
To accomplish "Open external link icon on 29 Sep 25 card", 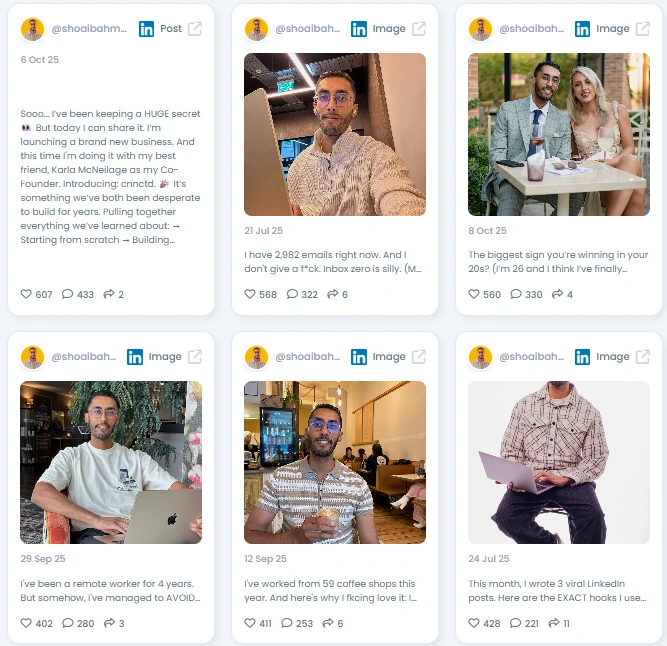I will point(195,357).
